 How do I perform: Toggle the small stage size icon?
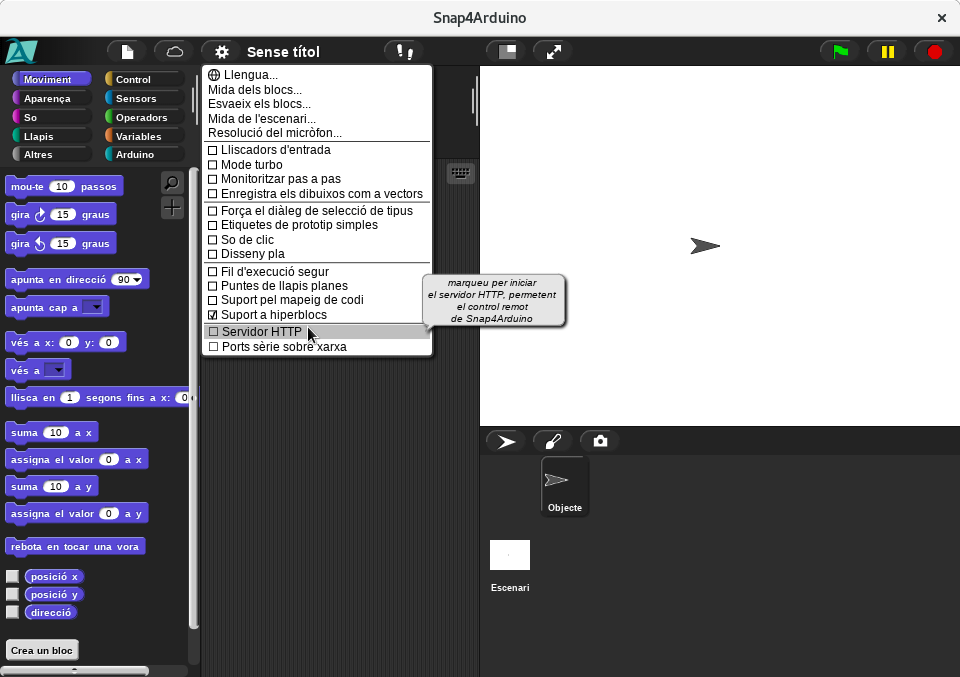(507, 52)
